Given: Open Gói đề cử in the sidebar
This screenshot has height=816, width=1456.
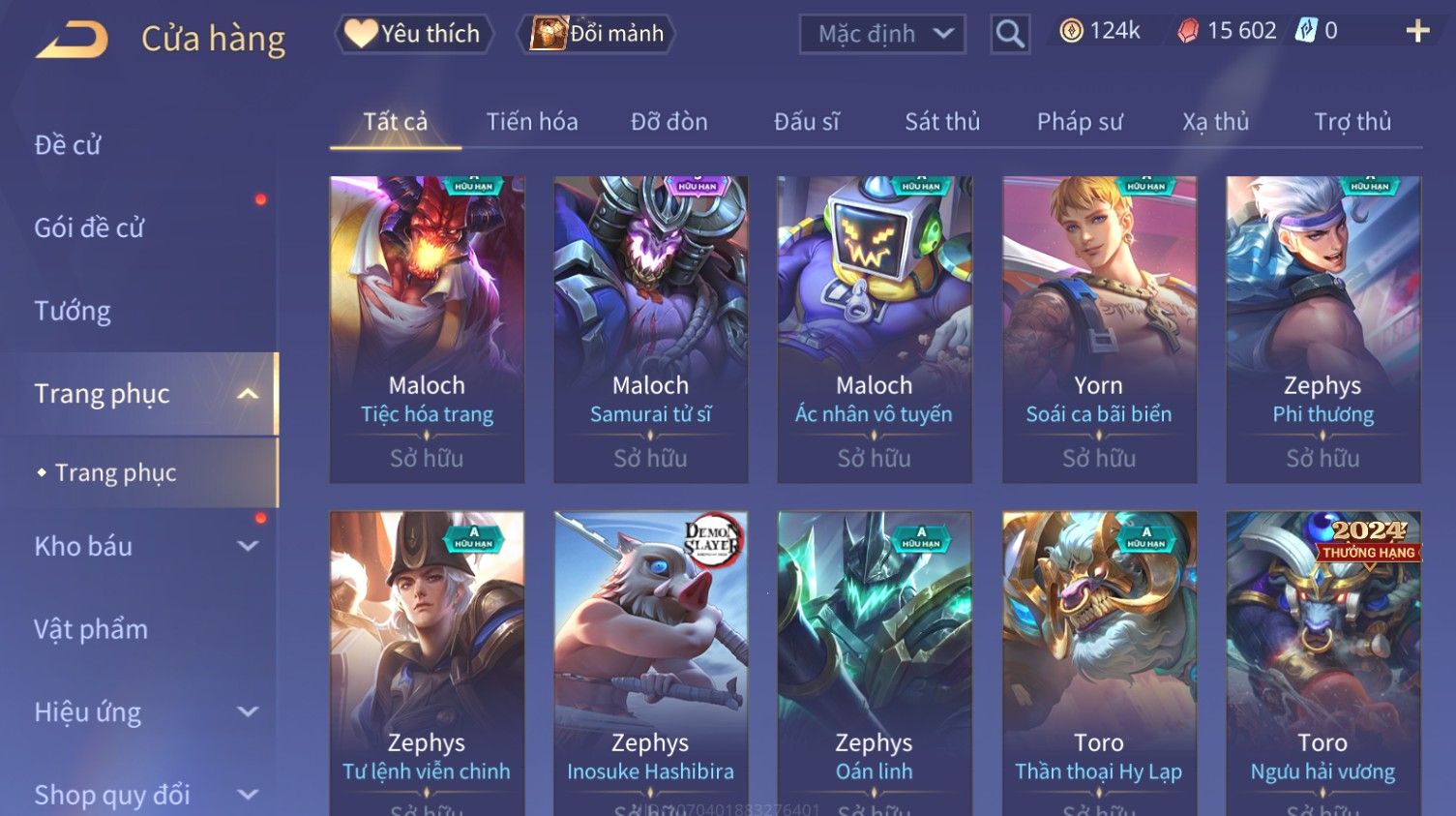Looking at the screenshot, I should pos(89,228).
